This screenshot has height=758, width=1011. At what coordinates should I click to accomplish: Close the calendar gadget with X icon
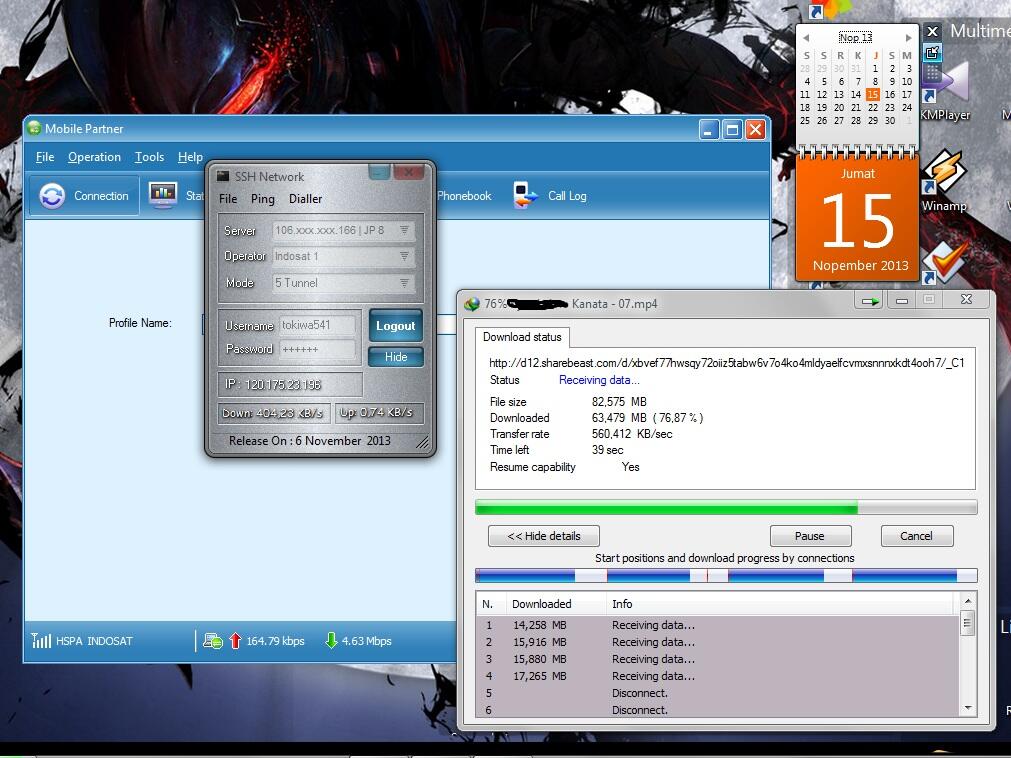(x=932, y=31)
